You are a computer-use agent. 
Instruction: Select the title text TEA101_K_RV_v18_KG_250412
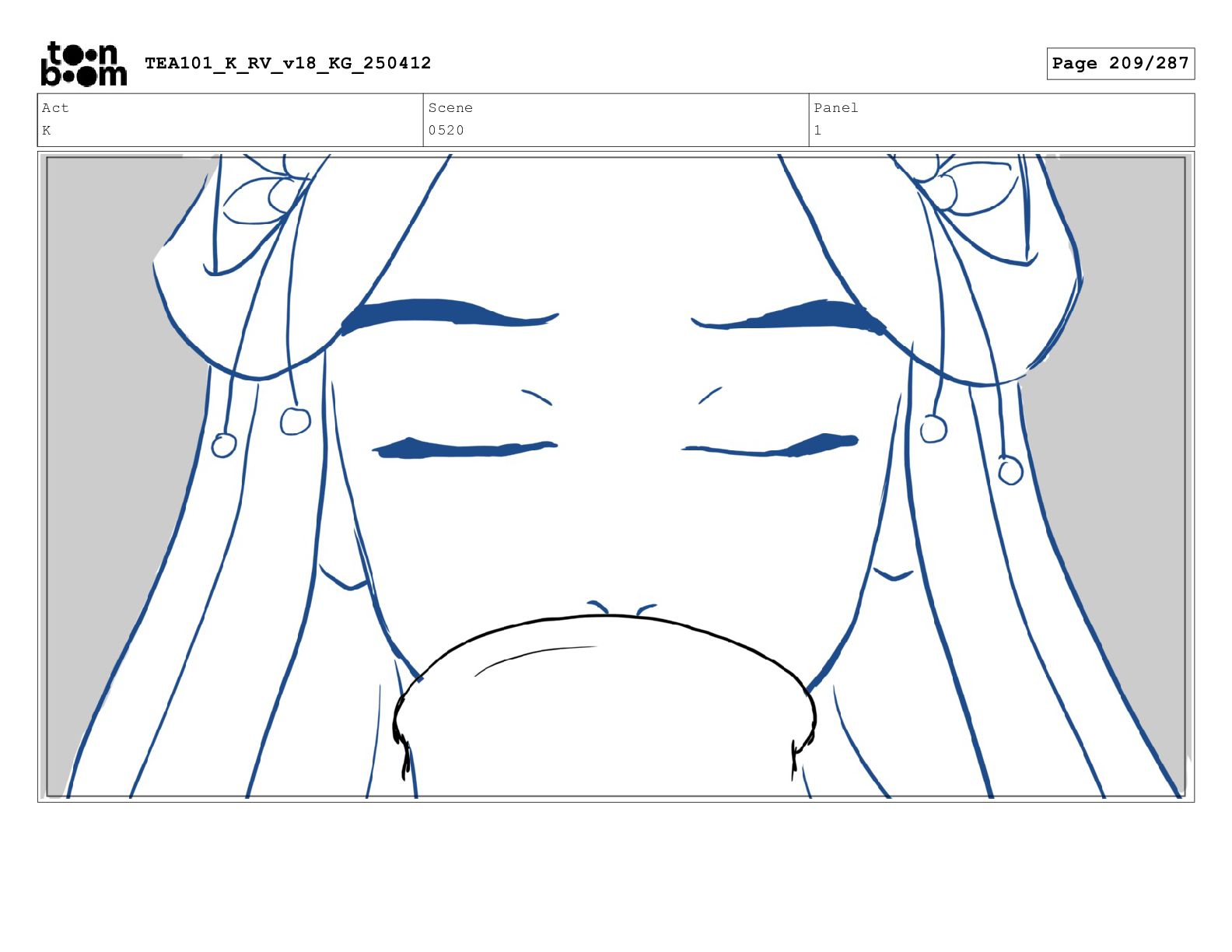[x=288, y=63]
